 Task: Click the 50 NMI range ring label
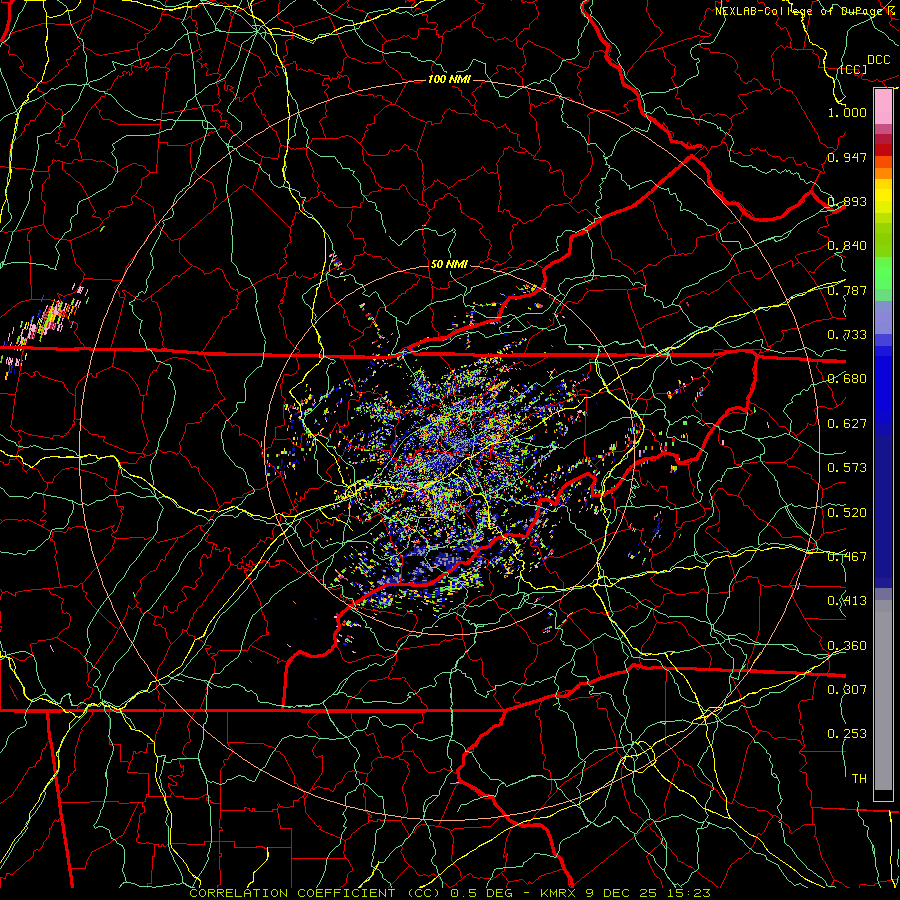[x=449, y=265]
